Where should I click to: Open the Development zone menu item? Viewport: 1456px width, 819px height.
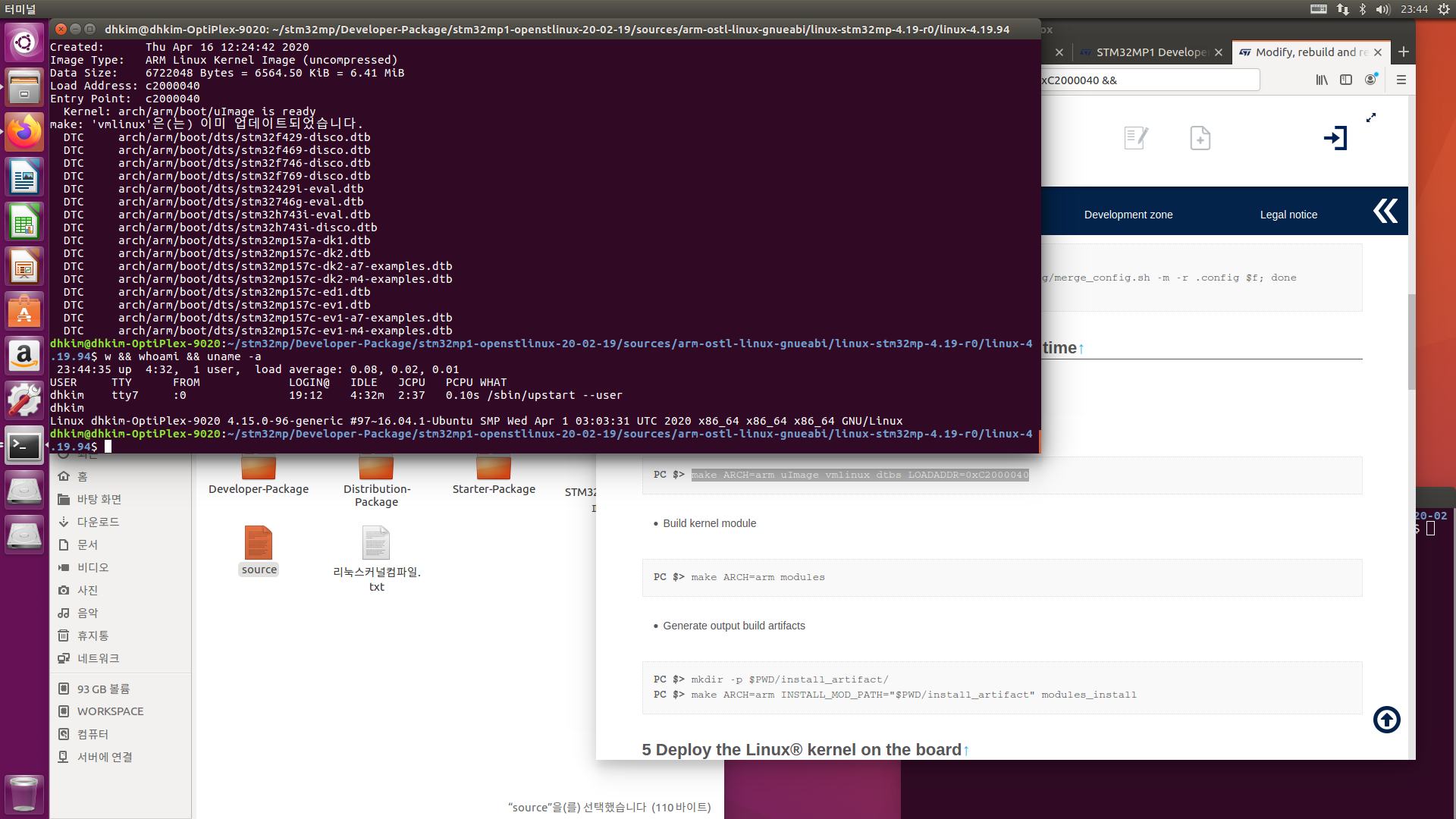click(x=1128, y=215)
